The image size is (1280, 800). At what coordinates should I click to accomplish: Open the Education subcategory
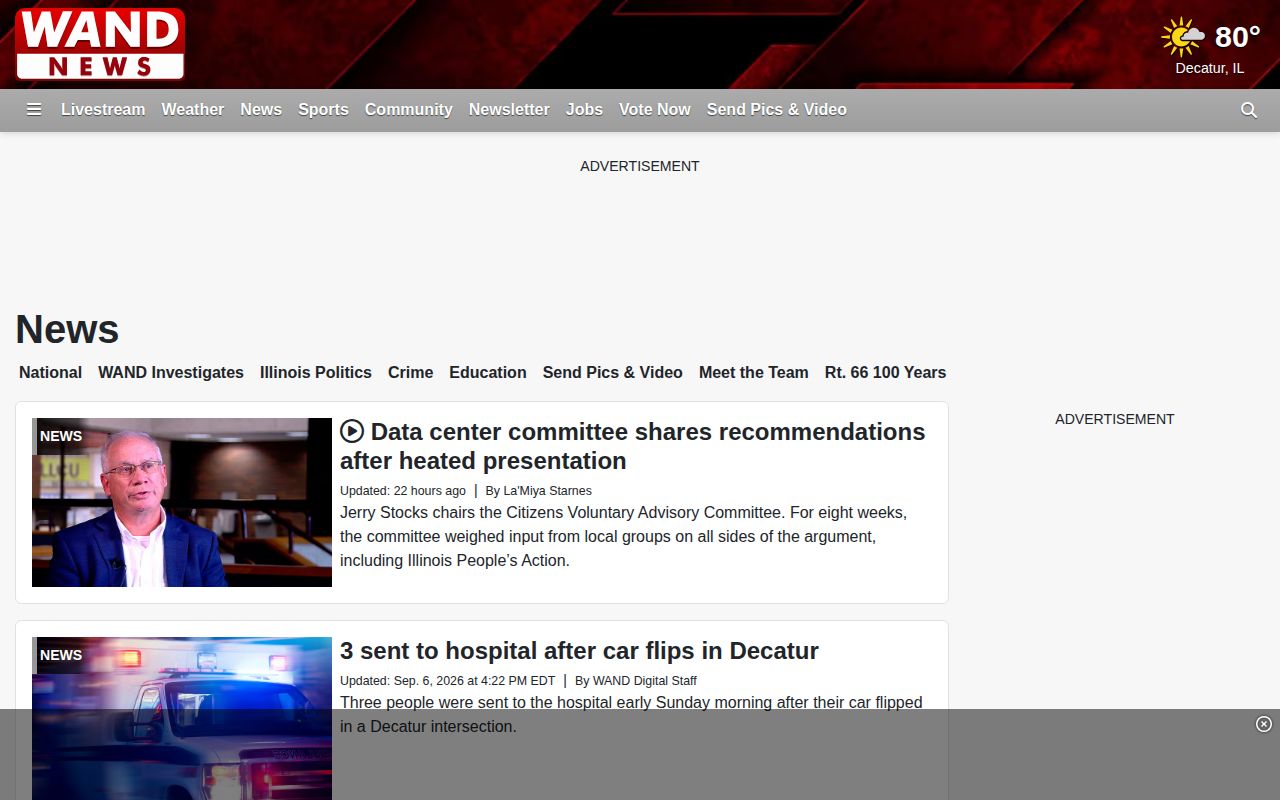click(x=488, y=372)
